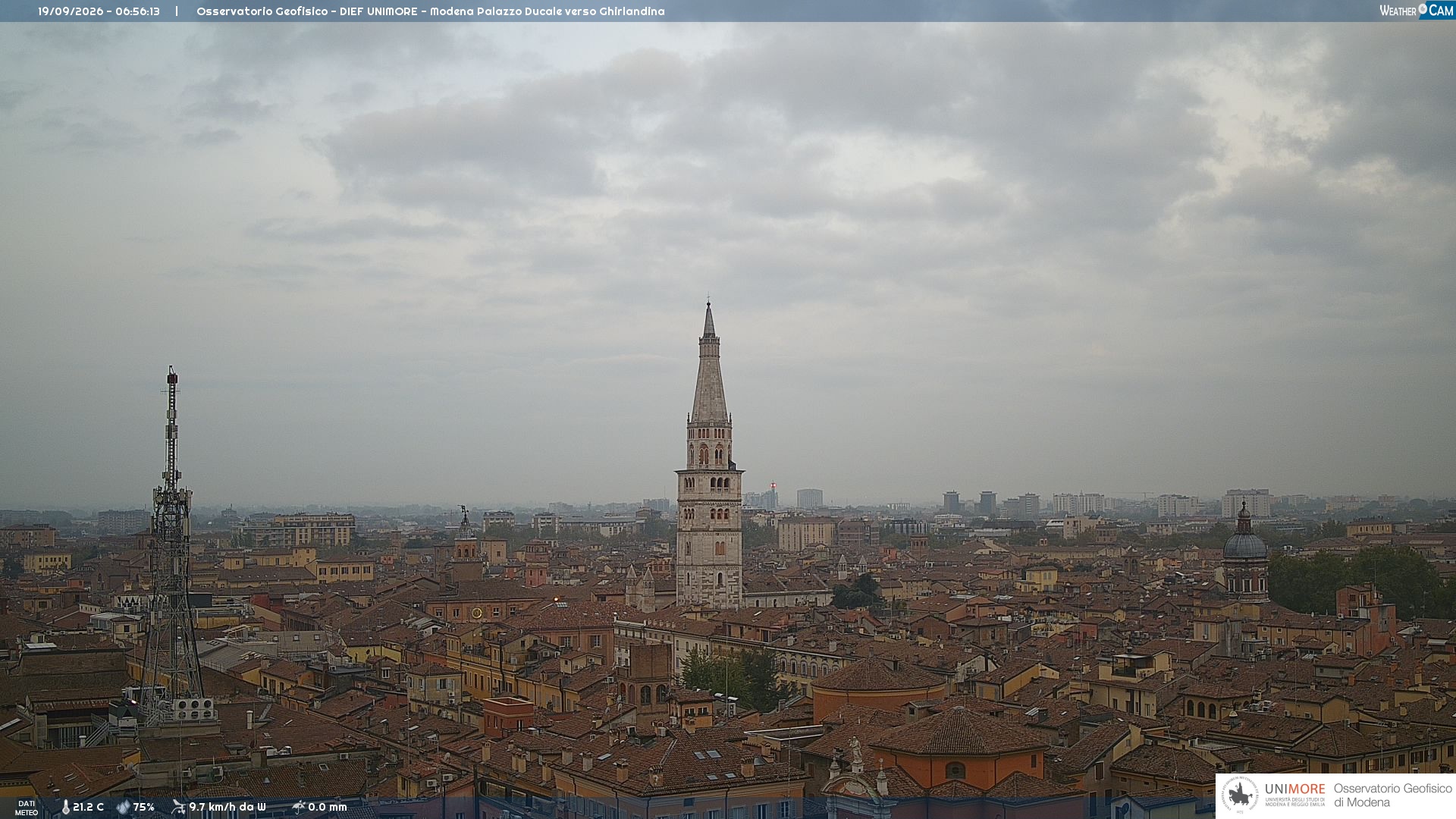
Task: Click the UNIMORE wordmark text
Action: coord(1295,789)
